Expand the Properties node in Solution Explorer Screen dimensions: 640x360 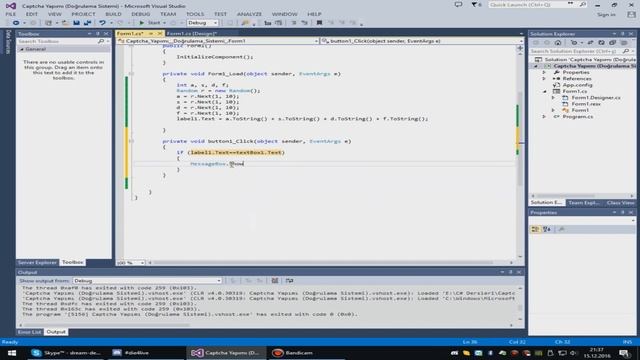pos(544,72)
